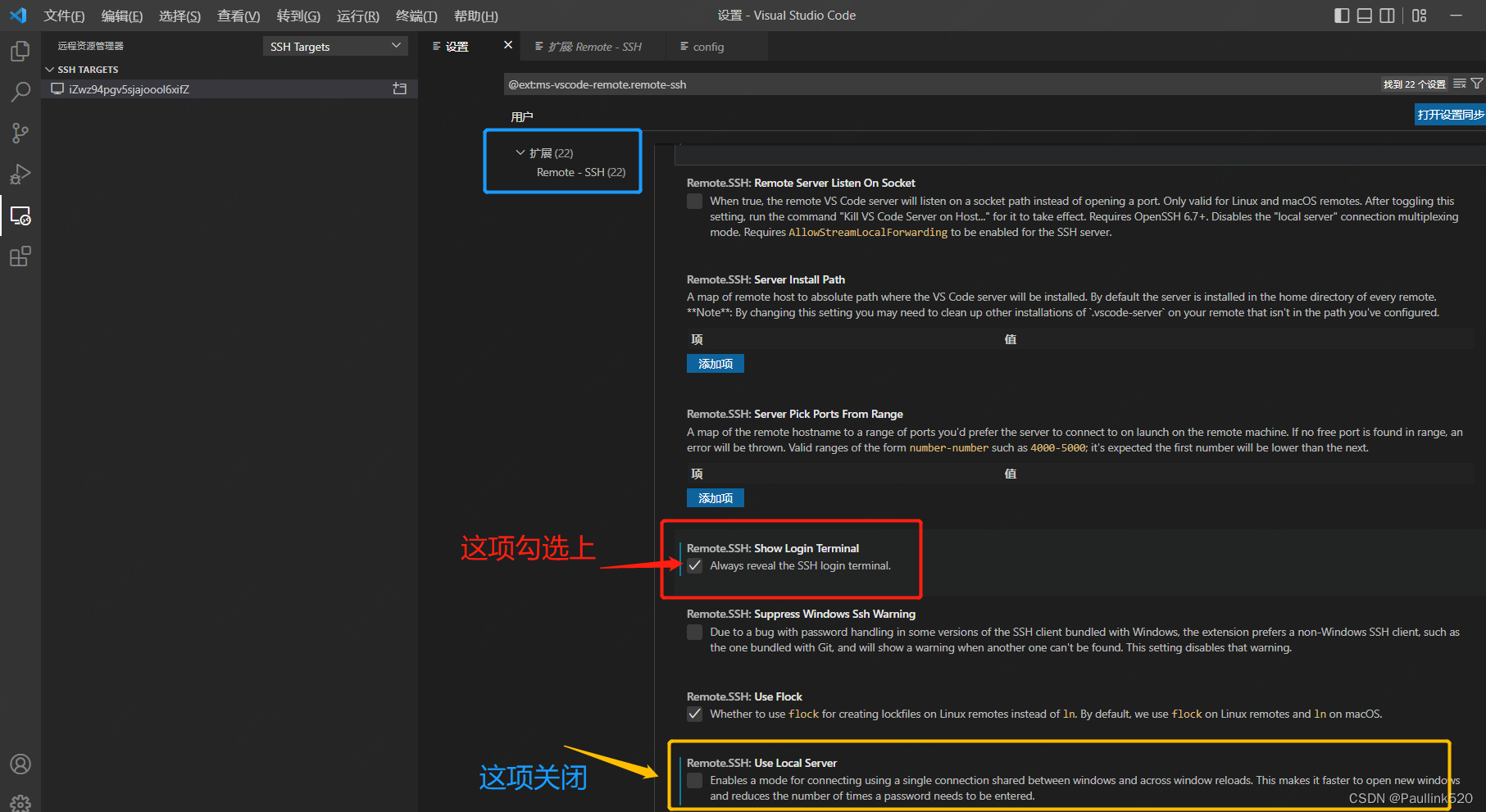This screenshot has height=812, width=1486.
Task: Open the Extensions view
Action: 20,256
